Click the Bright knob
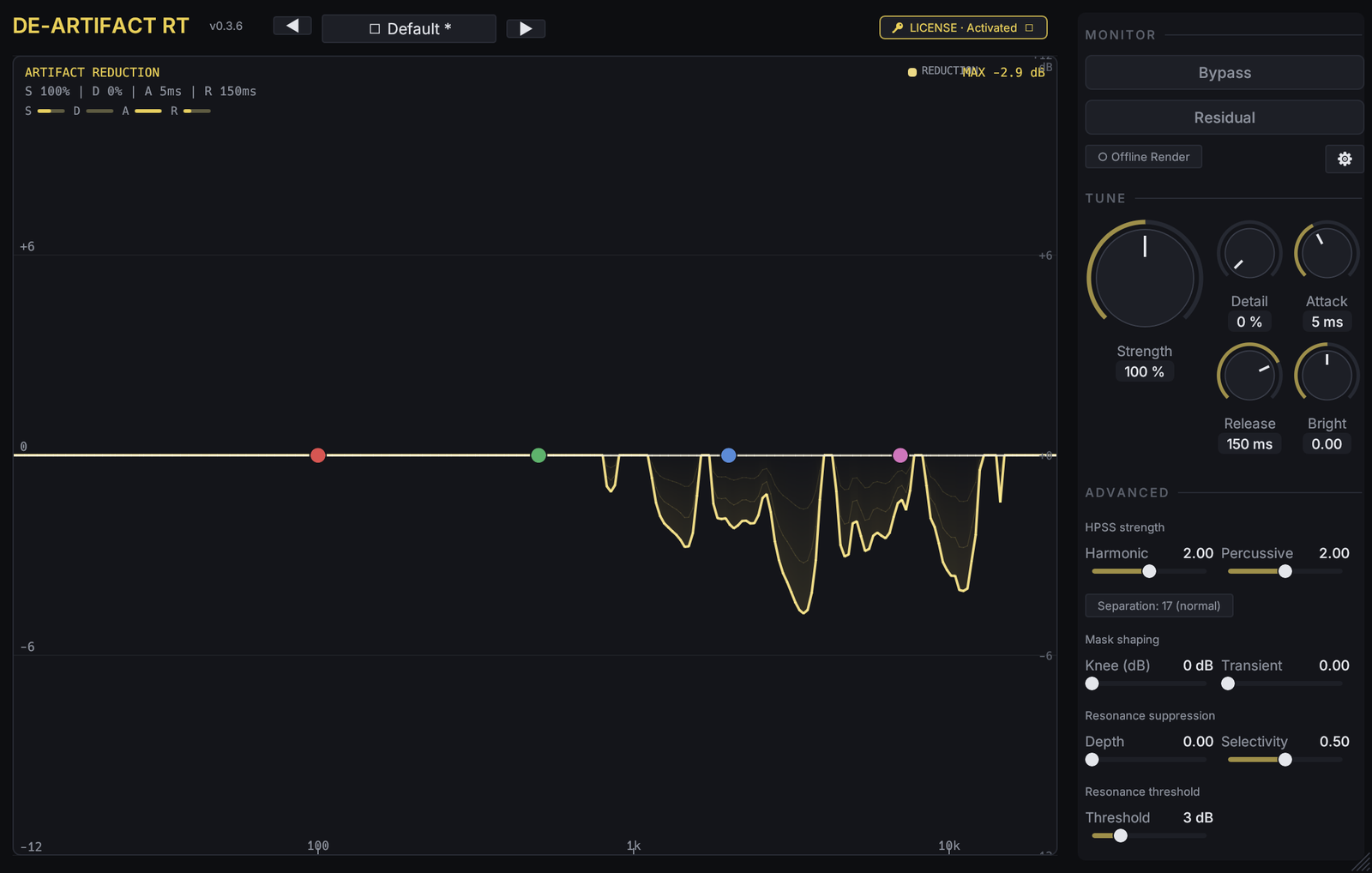The image size is (1372, 873). coord(1327,376)
